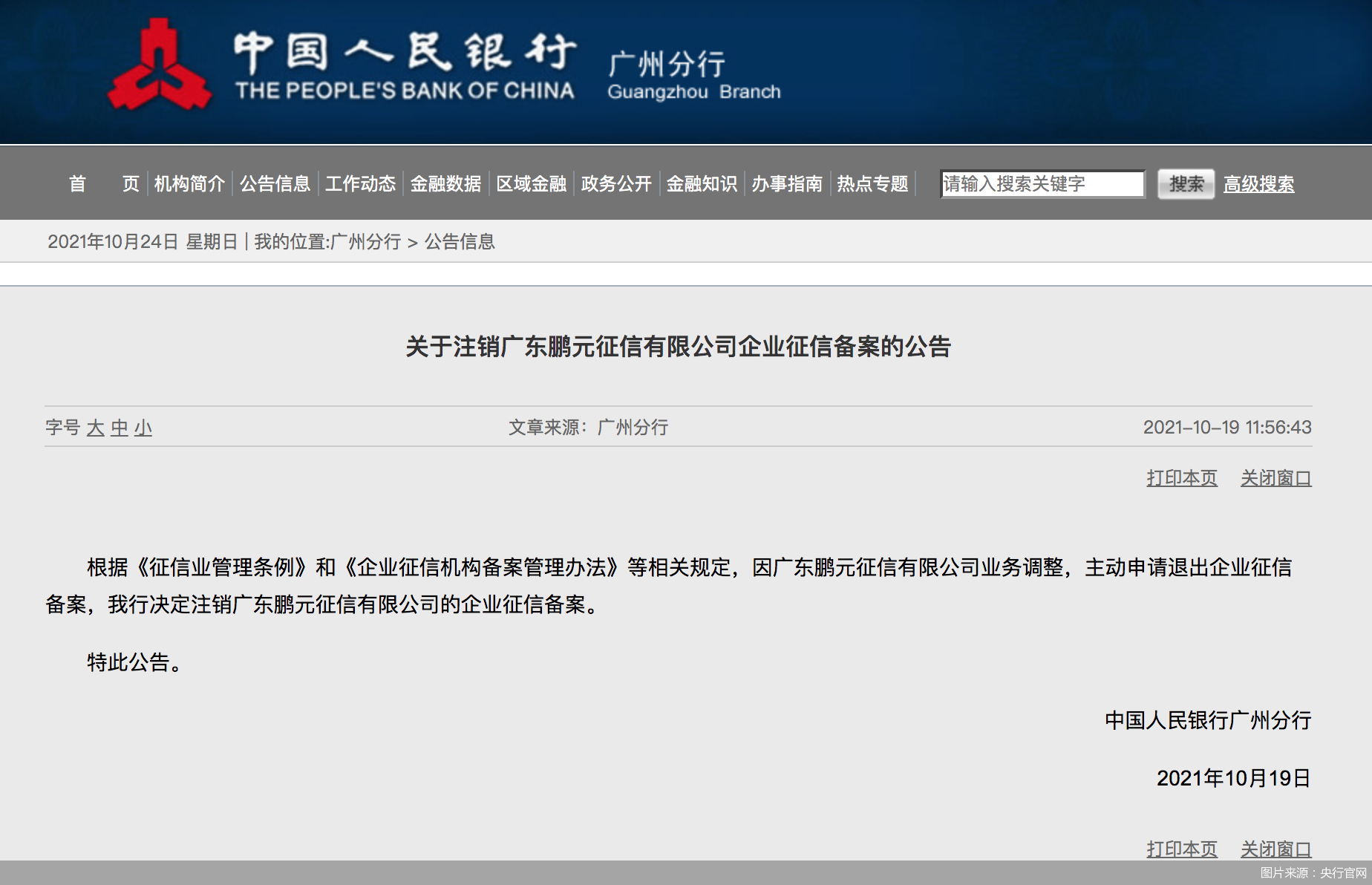Open the 公告信息 navigation menu item
The height and width of the screenshot is (885, 1372).
click(x=275, y=185)
